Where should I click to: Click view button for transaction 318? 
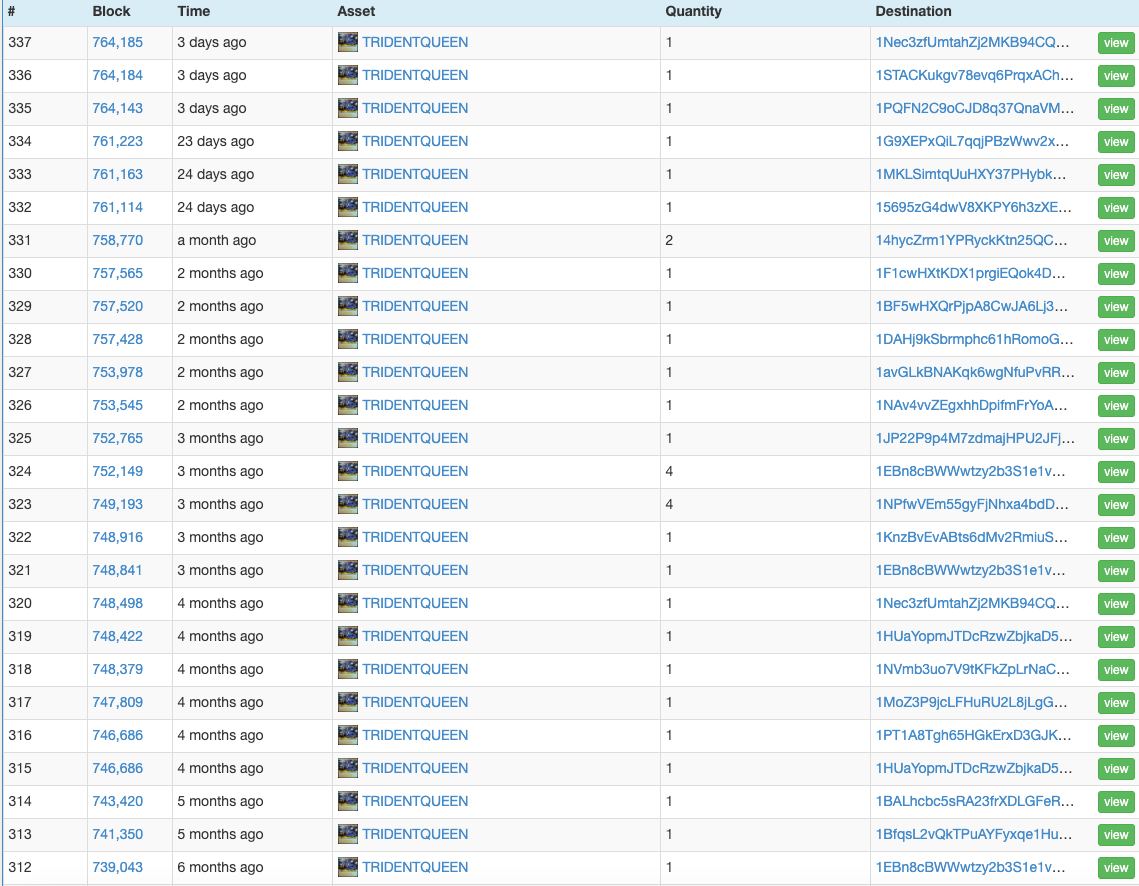[1116, 670]
